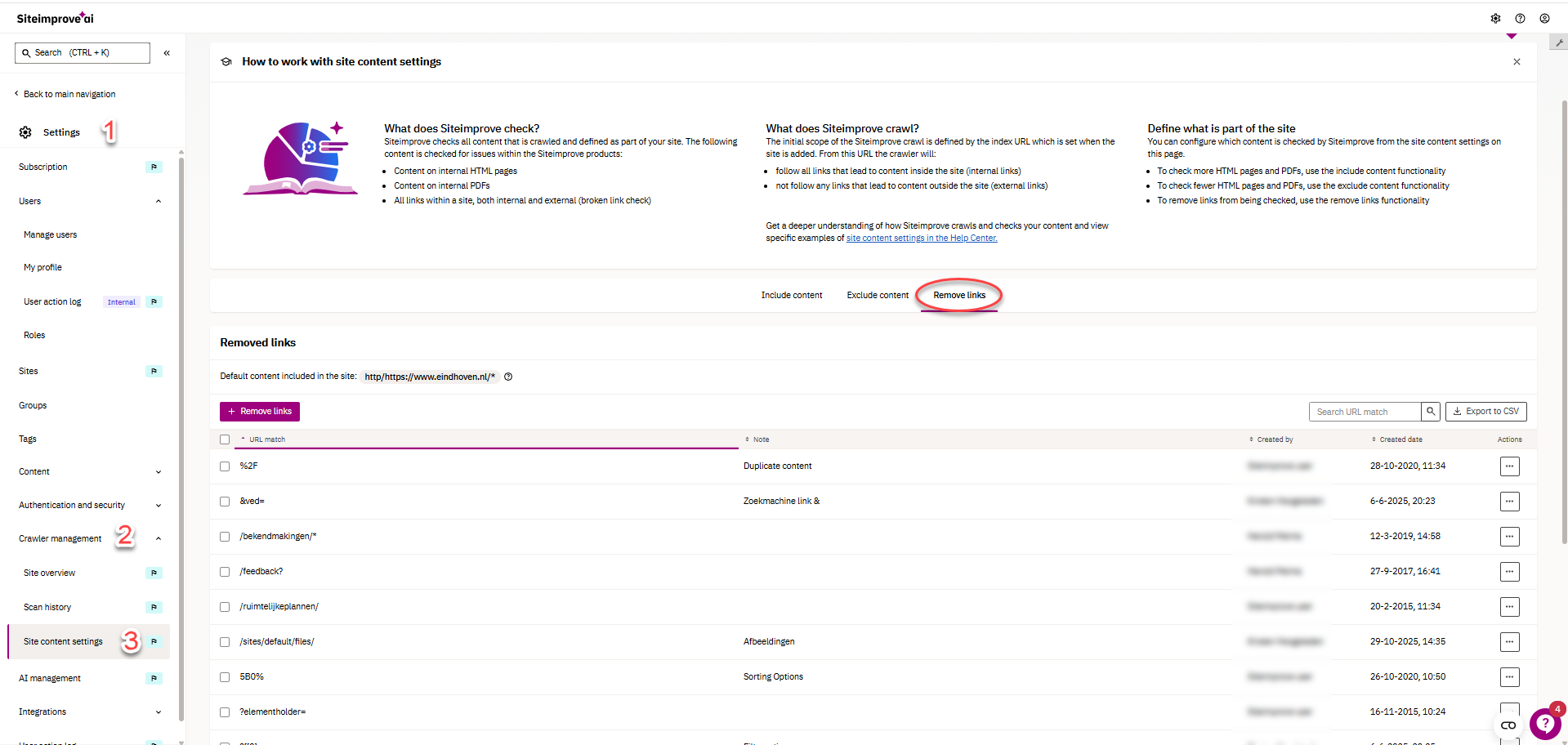Sort the table by URL match column
This screenshot has width=1568, height=745.
(263, 439)
